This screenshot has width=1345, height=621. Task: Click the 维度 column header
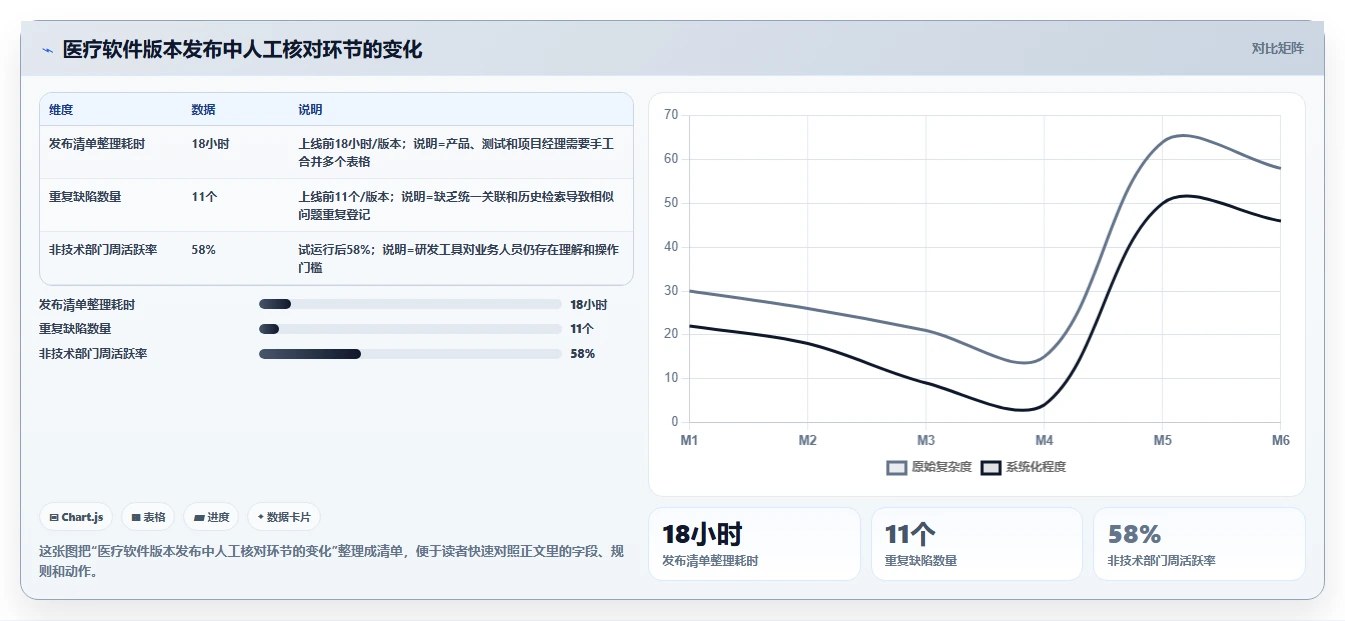[61, 110]
